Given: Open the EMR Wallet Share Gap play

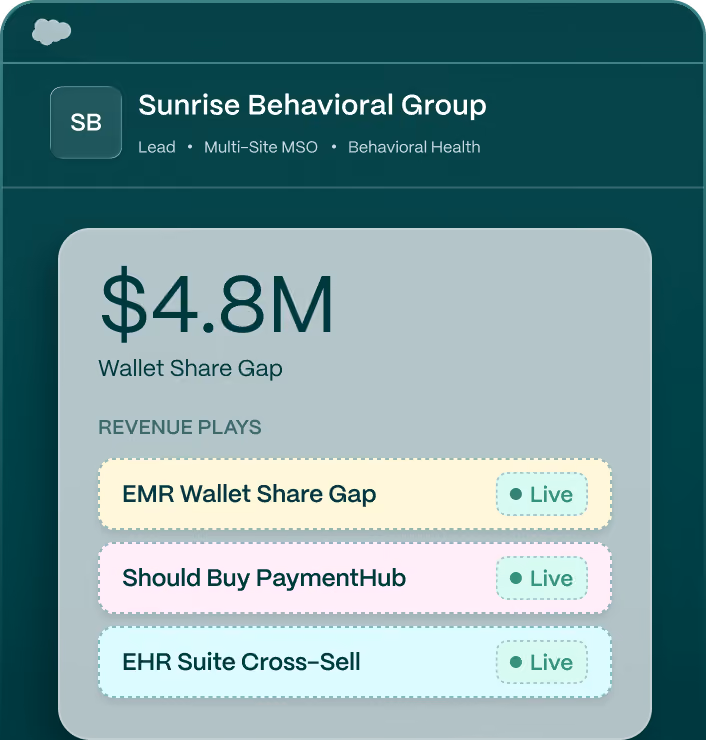Looking at the screenshot, I should coord(355,494).
